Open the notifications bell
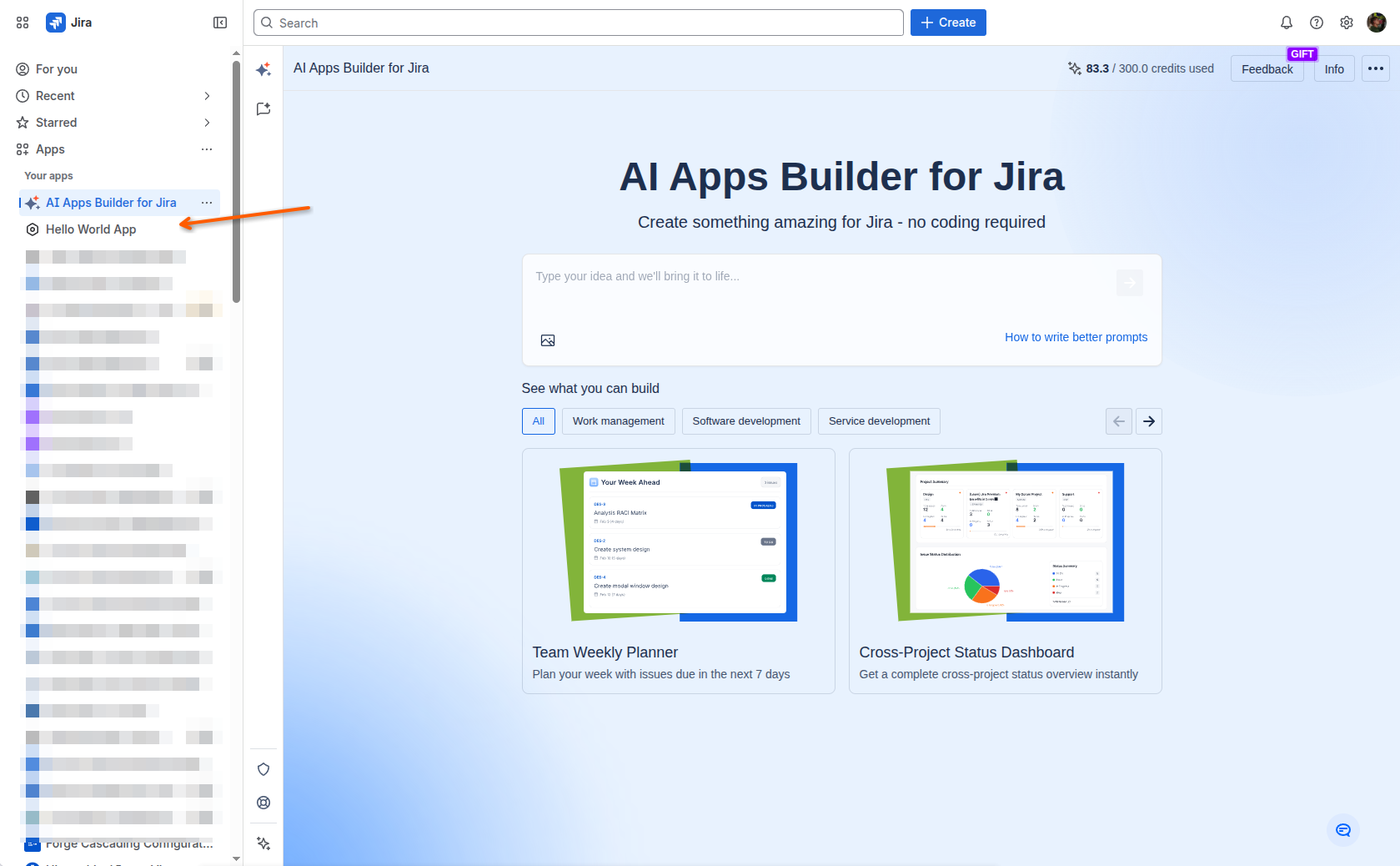The height and width of the screenshot is (866, 1400). click(1287, 23)
